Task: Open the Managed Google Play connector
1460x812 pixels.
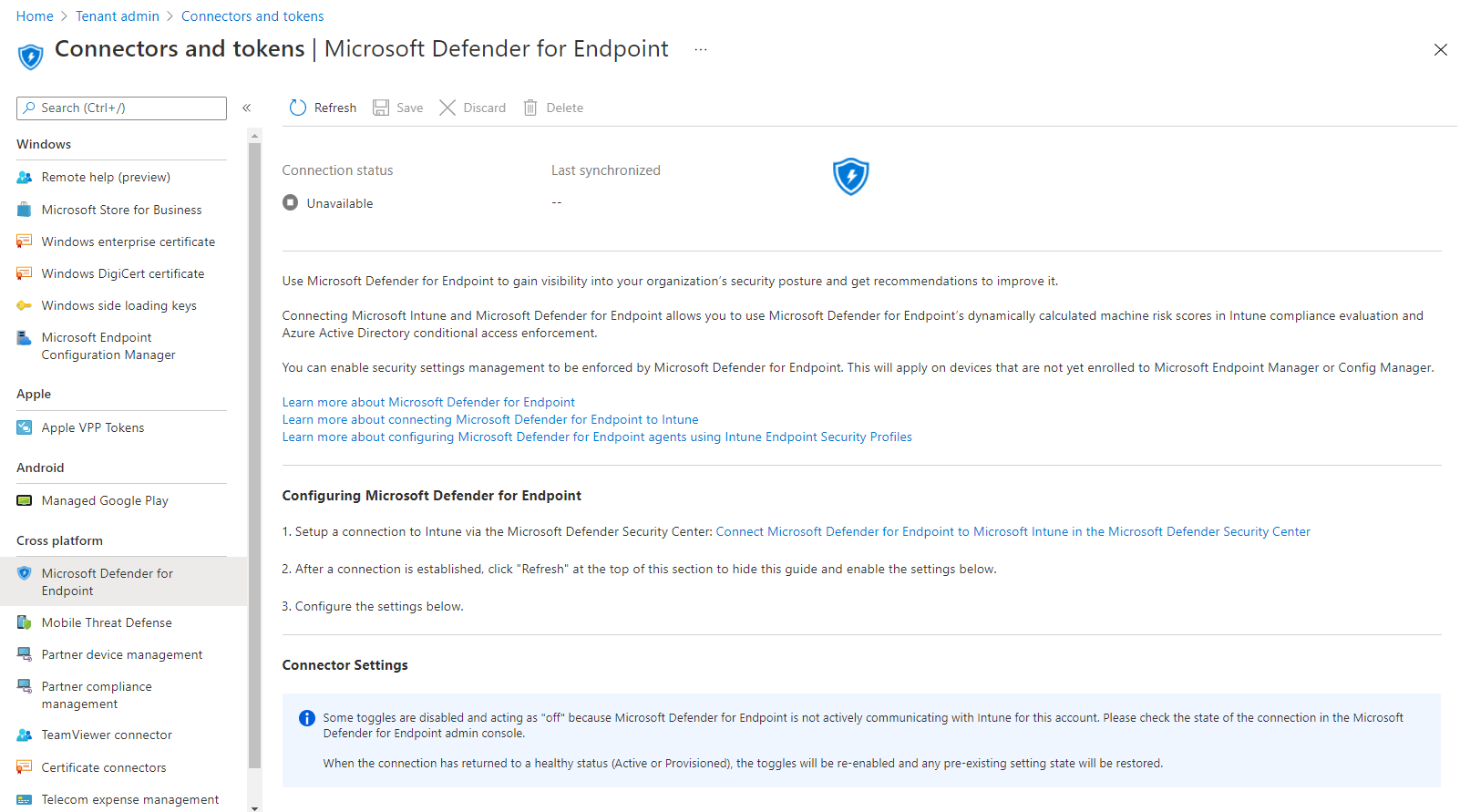Action: tap(105, 500)
